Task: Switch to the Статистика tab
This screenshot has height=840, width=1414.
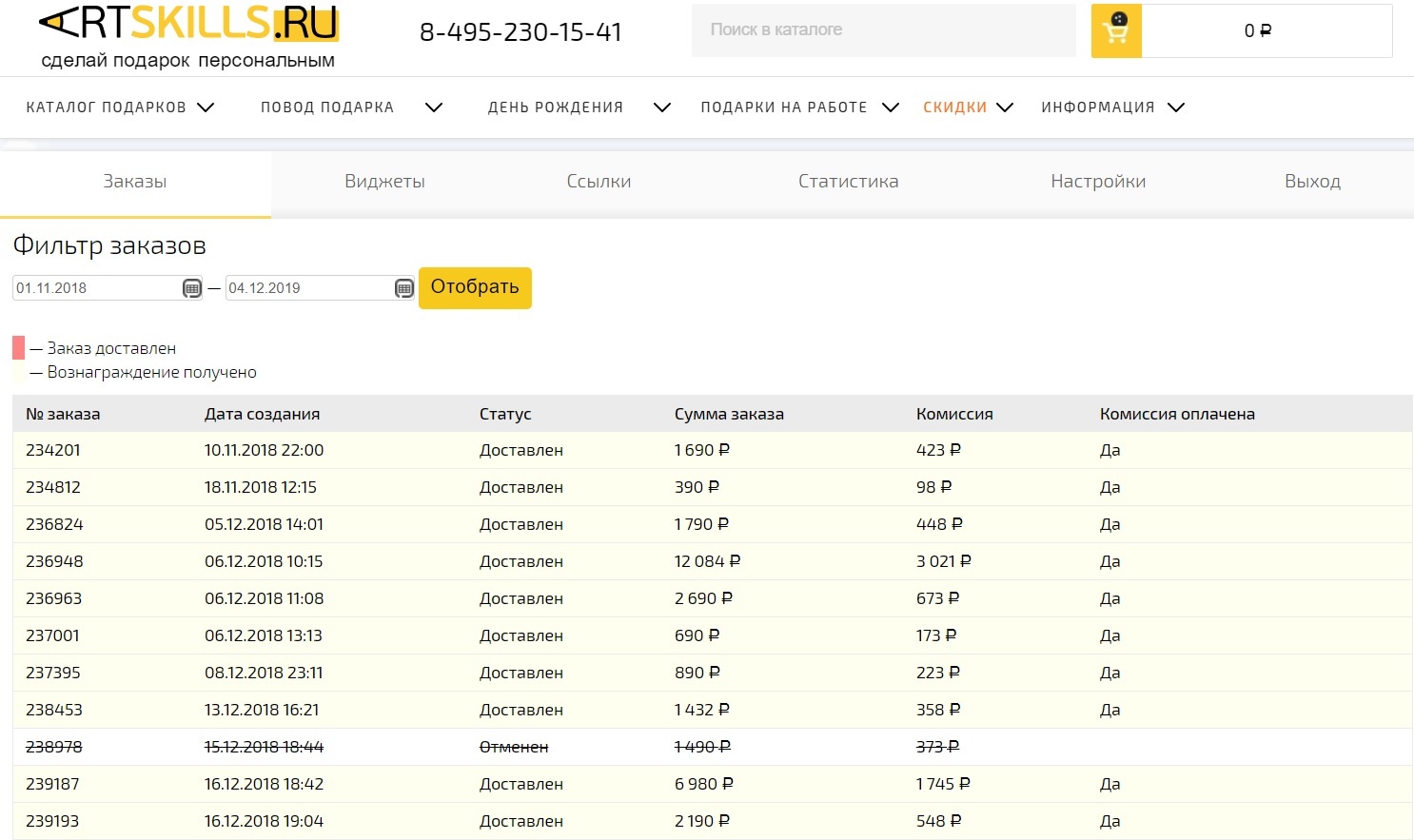Action: coord(848,182)
